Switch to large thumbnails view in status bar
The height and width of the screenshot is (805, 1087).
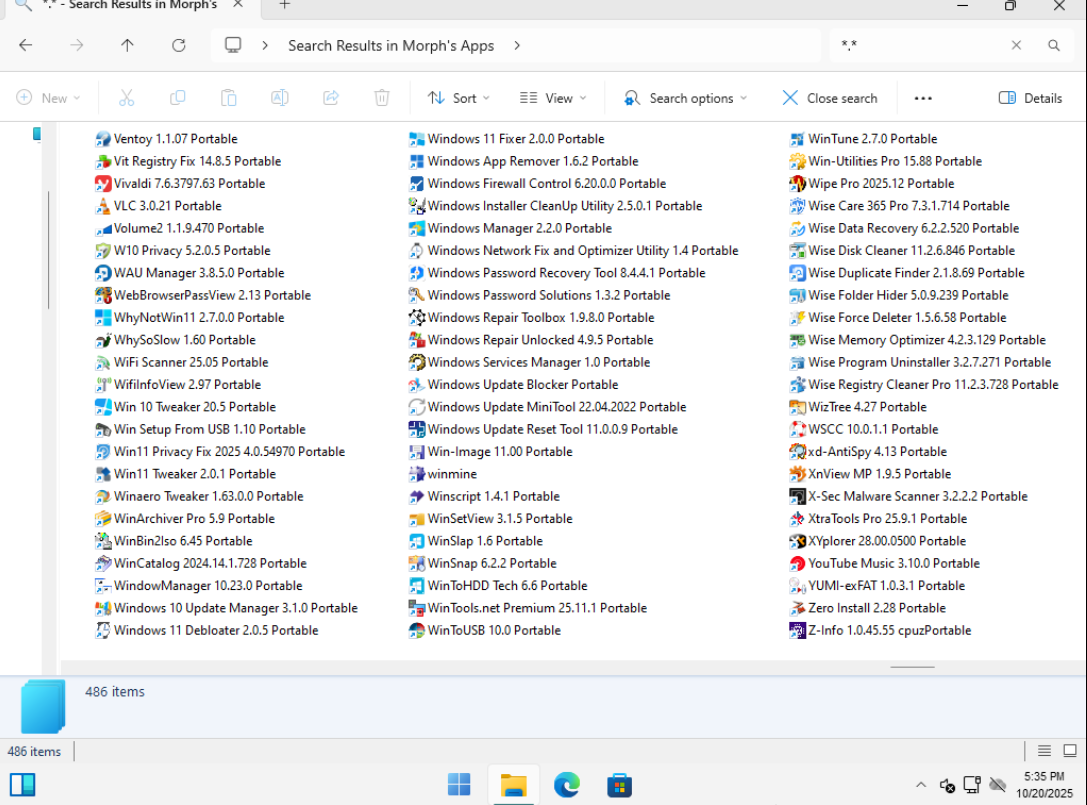point(1069,751)
